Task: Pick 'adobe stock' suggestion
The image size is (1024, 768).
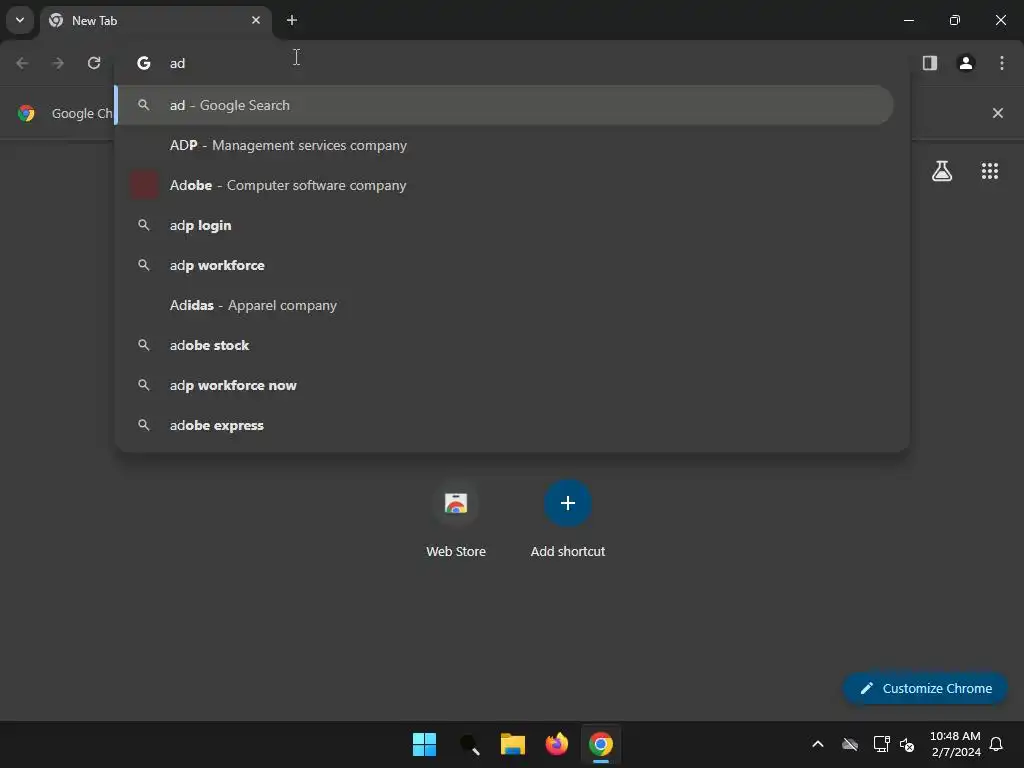Action: [x=504, y=345]
